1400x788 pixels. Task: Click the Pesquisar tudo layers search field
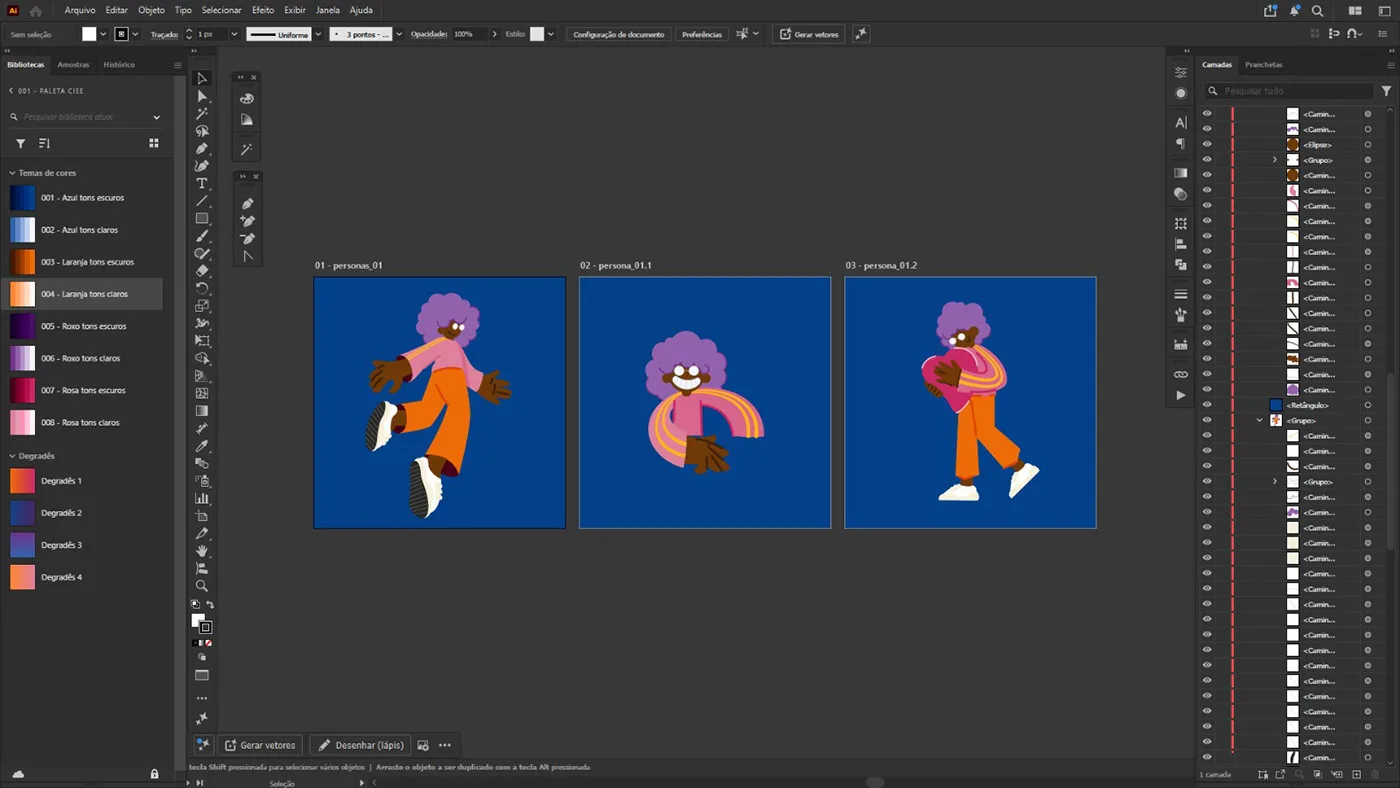1294,91
